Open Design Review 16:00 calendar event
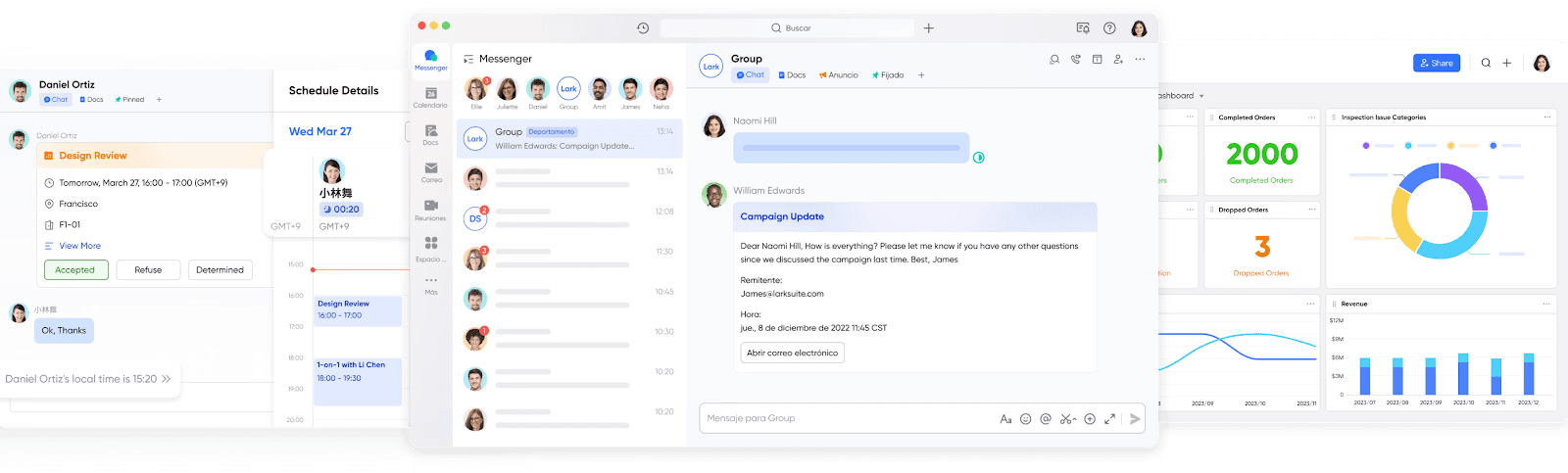Image resolution: width=1568 pixels, height=473 pixels. [x=359, y=311]
